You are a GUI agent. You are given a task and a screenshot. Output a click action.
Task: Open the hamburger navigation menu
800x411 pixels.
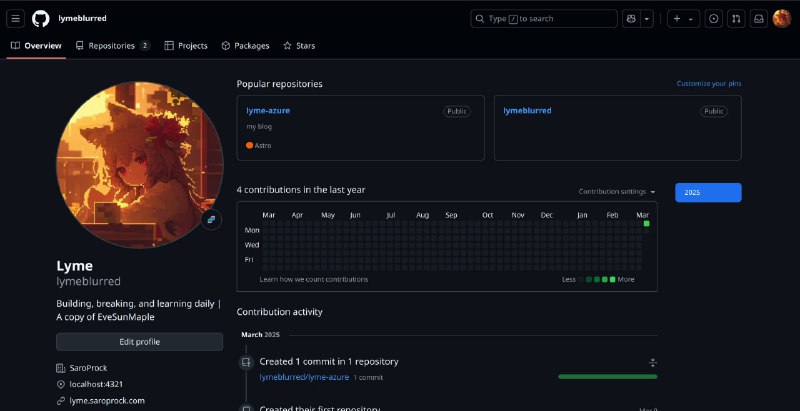[x=16, y=18]
